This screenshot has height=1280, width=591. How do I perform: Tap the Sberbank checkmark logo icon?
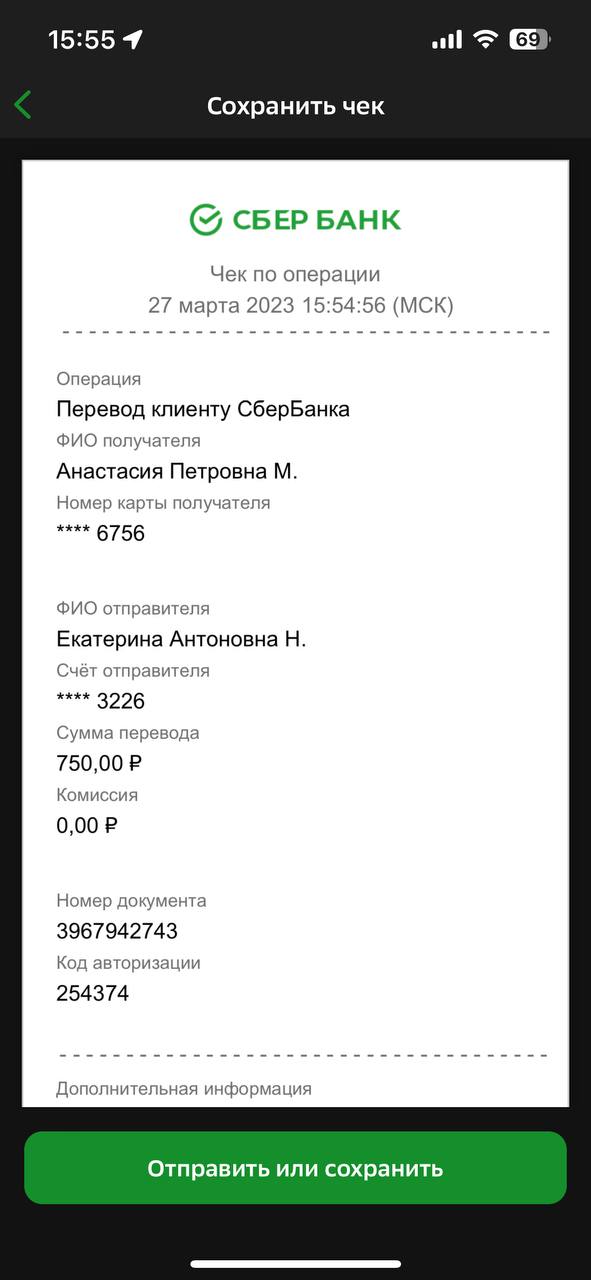pos(206,220)
